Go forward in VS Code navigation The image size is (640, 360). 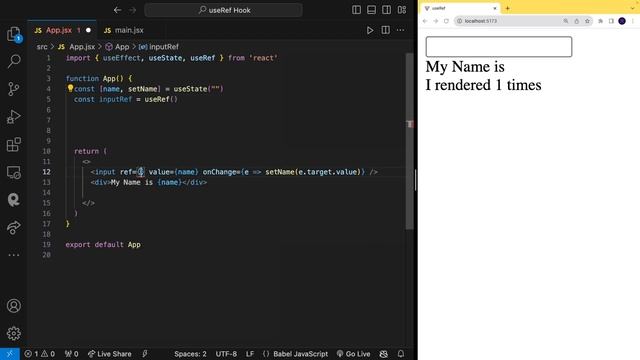pyautogui.click(x=133, y=10)
